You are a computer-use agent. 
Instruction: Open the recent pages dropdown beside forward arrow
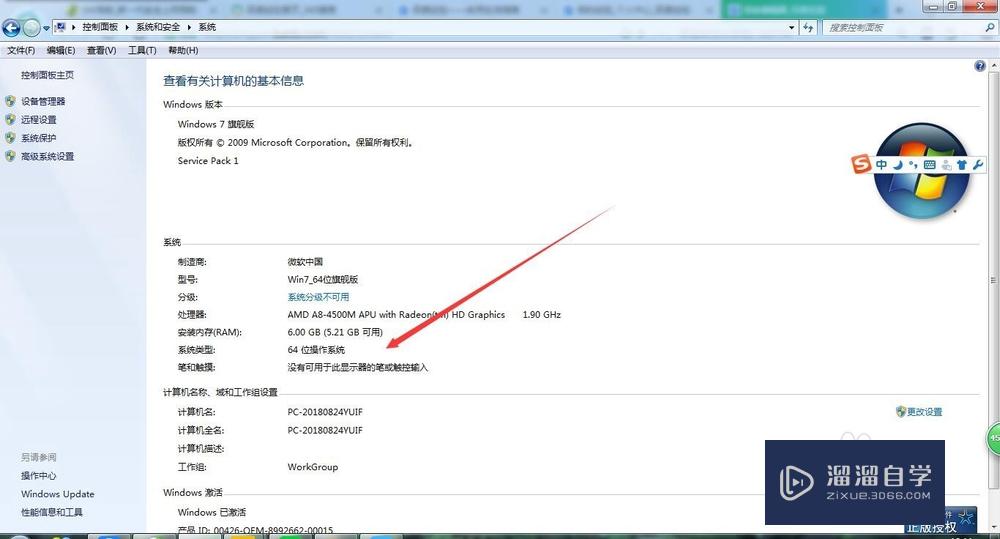tap(46, 28)
